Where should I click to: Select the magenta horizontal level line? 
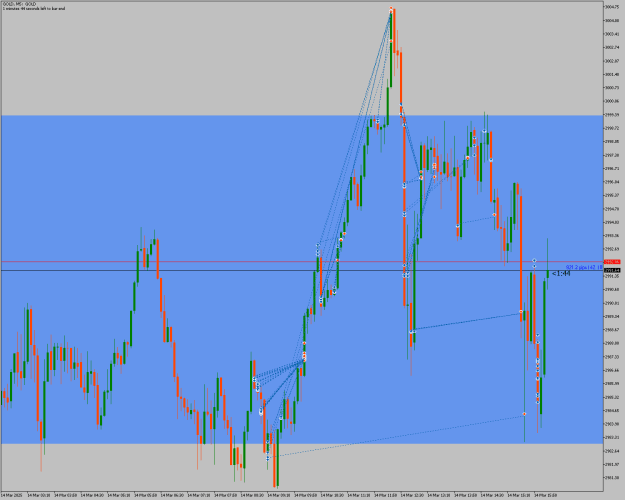coord(302,262)
